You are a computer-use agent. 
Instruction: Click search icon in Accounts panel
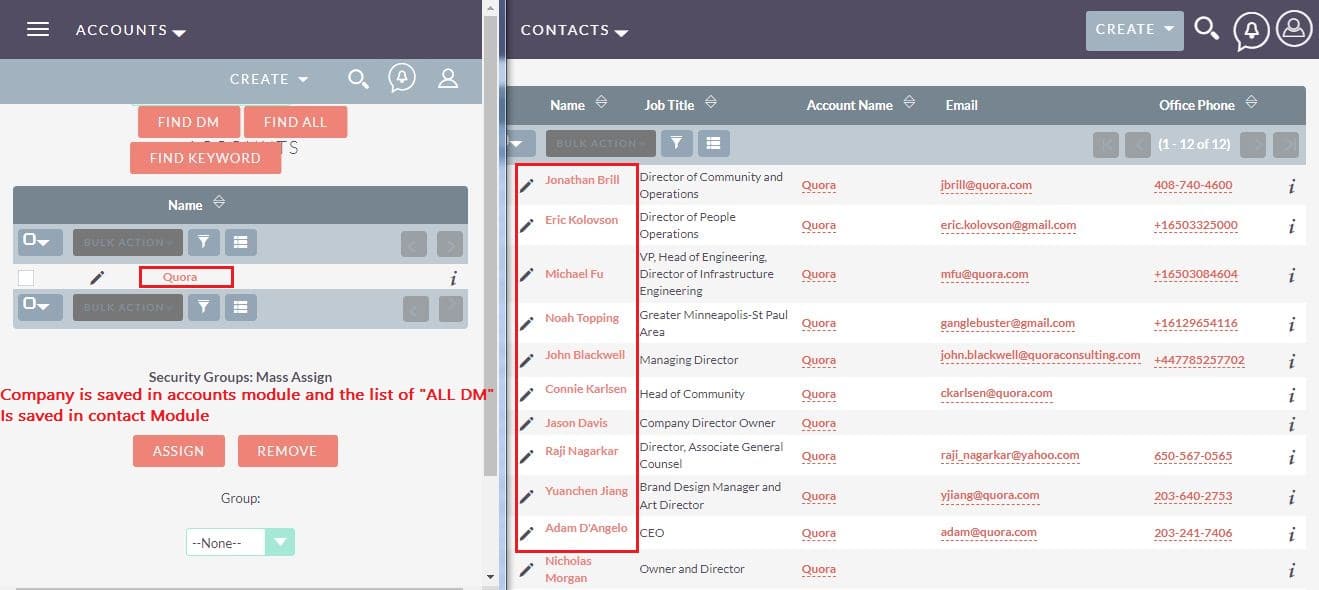[x=358, y=79]
